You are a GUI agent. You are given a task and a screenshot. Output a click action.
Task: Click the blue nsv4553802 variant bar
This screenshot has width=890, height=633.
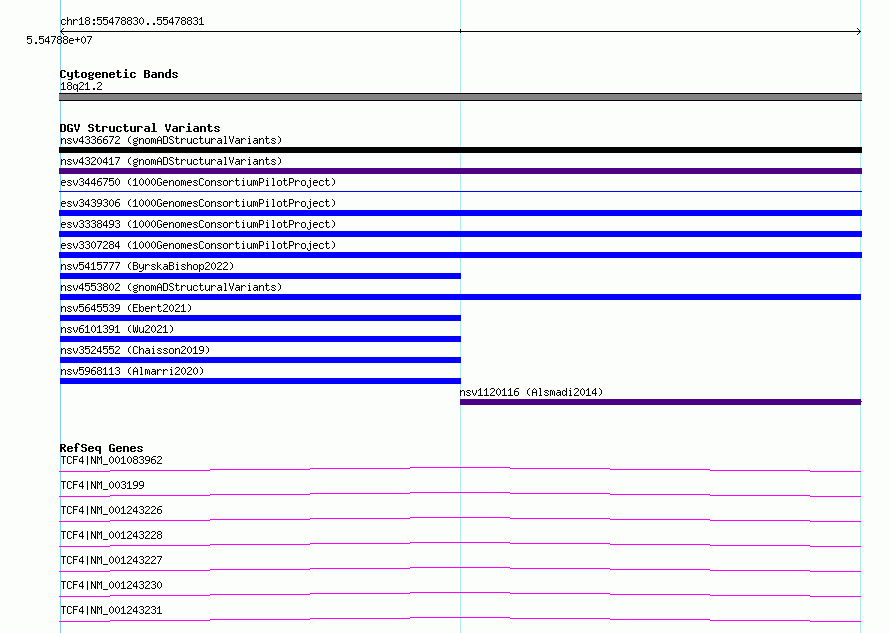tap(460, 297)
